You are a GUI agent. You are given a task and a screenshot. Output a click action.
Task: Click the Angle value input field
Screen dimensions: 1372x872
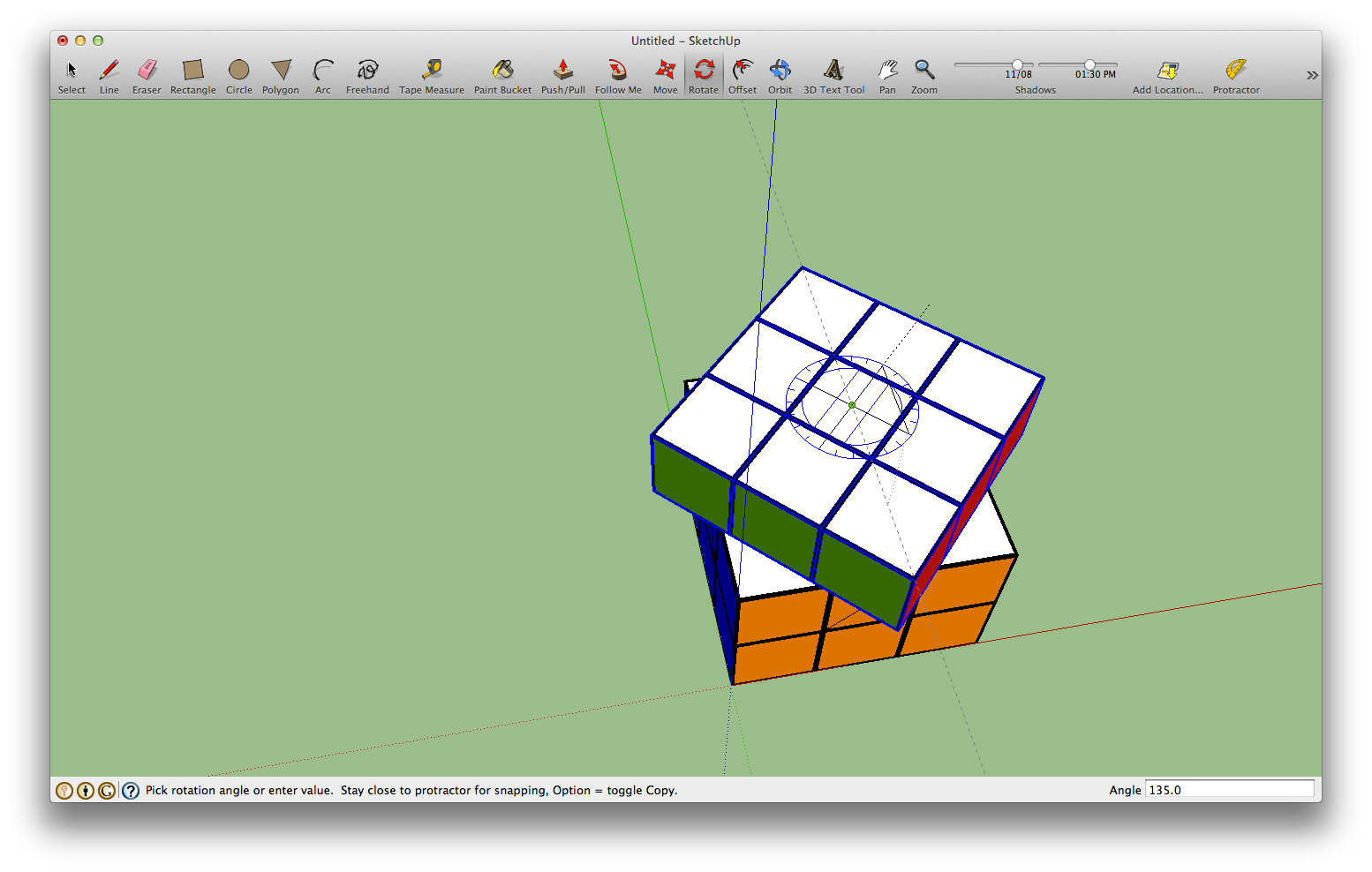tap(1229, 789)
